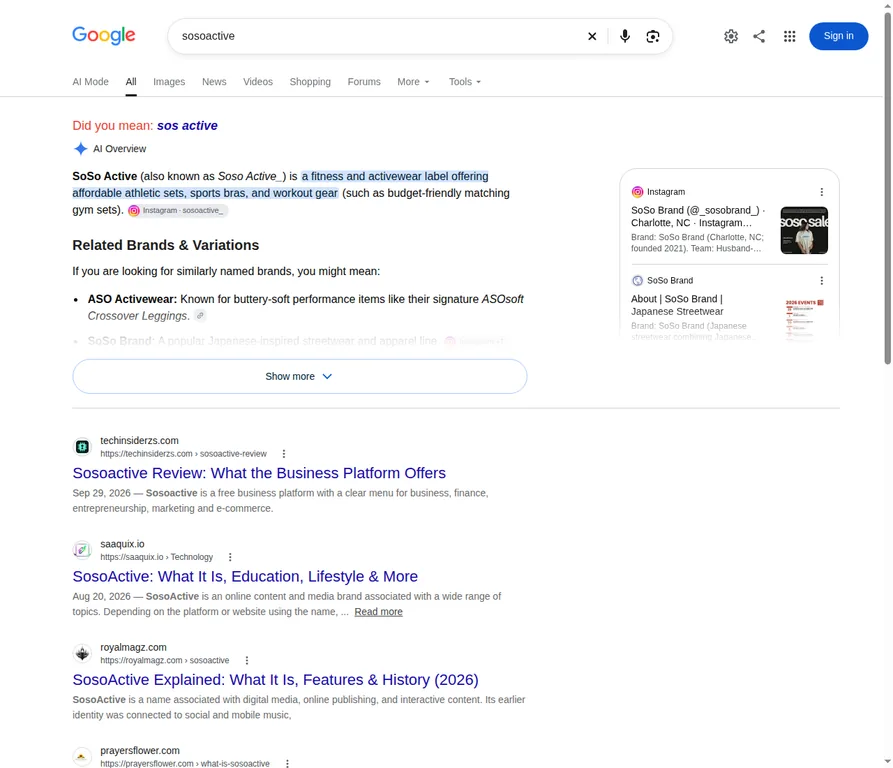The height and width of the screenshot is (768, 893).
Task: Open Sosoactive Review result title
Action: click(259, 473)
